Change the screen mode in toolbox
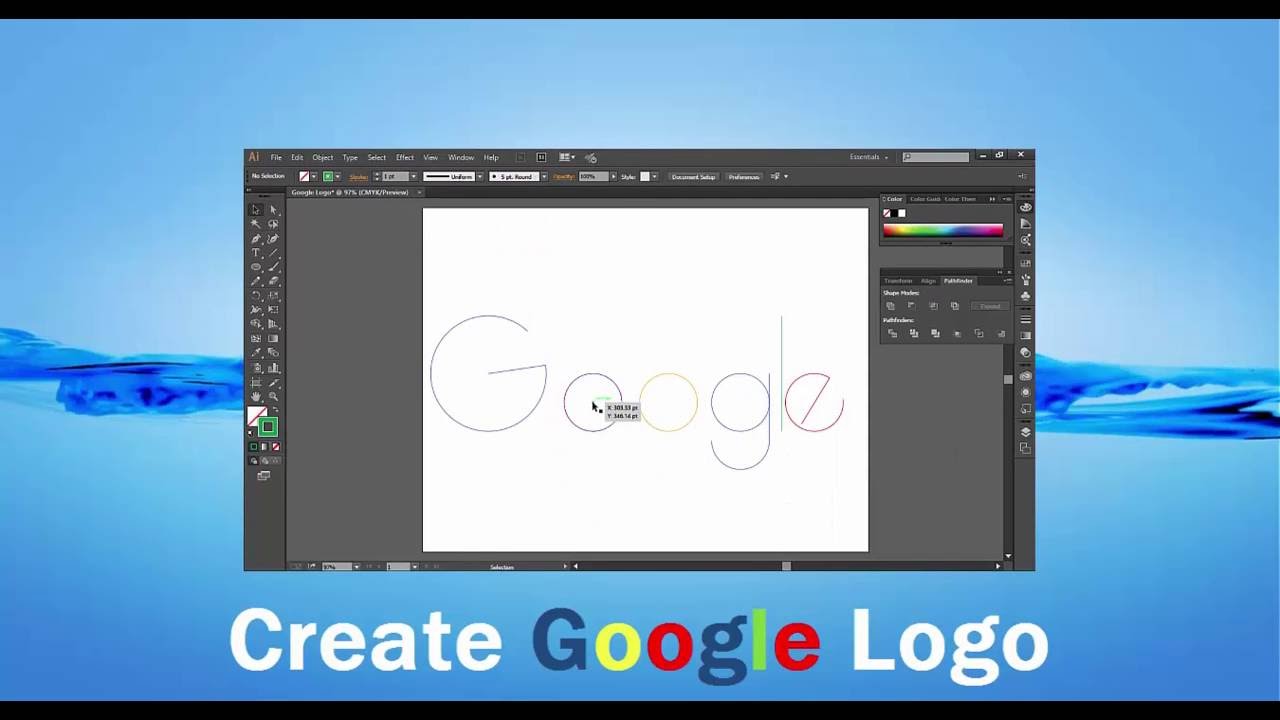 click(x=264, y=475)
